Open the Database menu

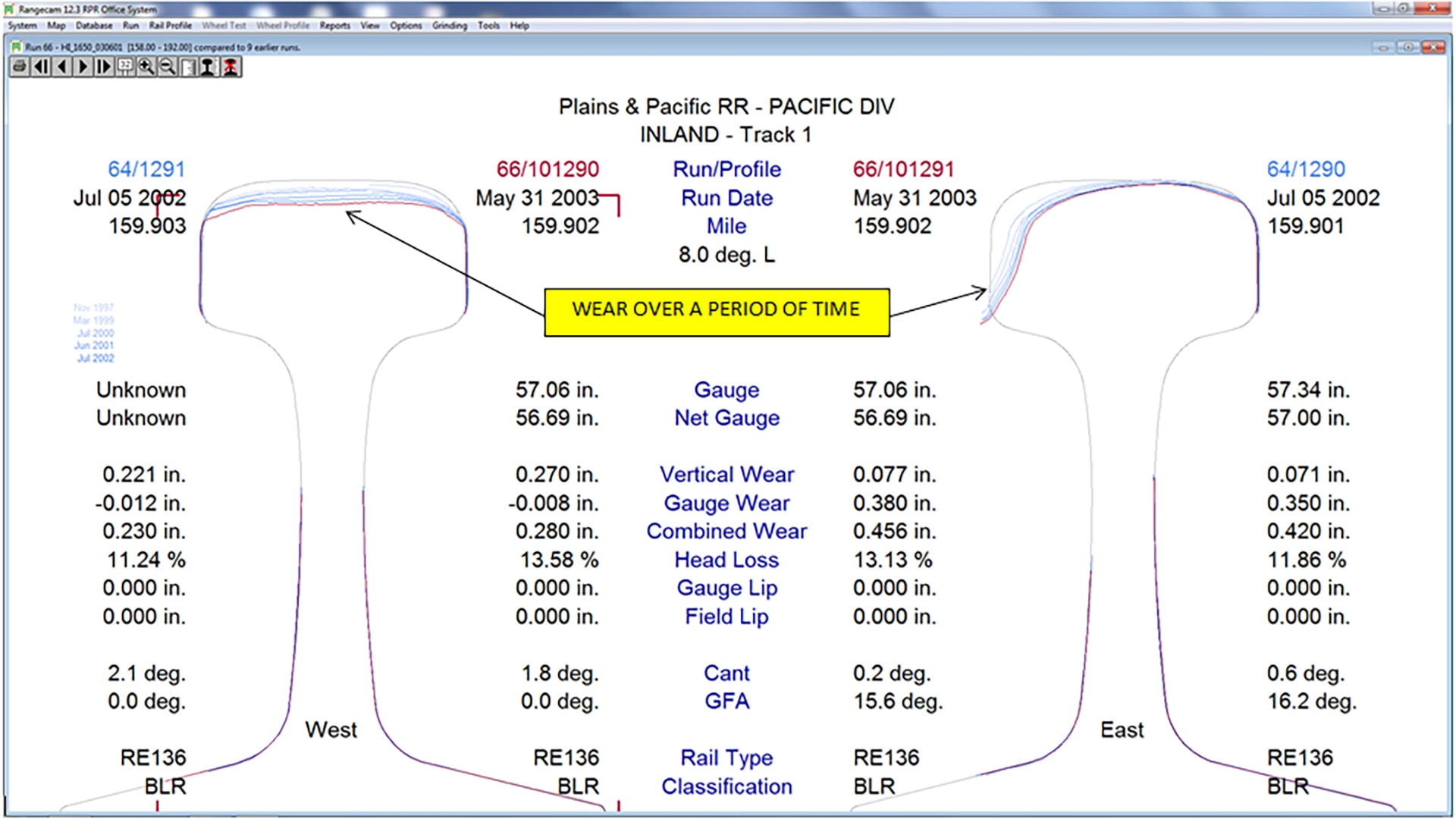[x=94, y=26]
